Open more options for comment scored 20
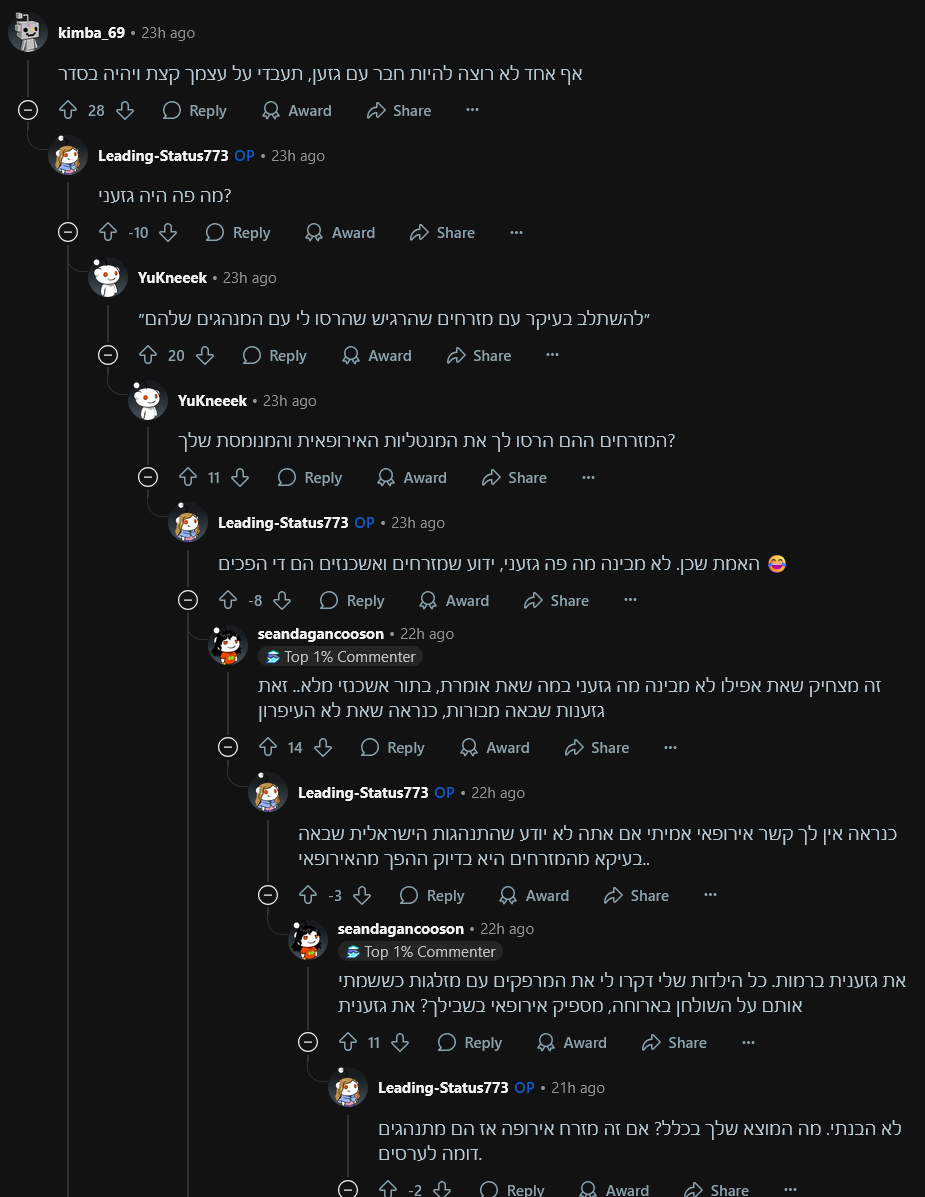This screenshot has height=1197, width=925. pos(552,355)
